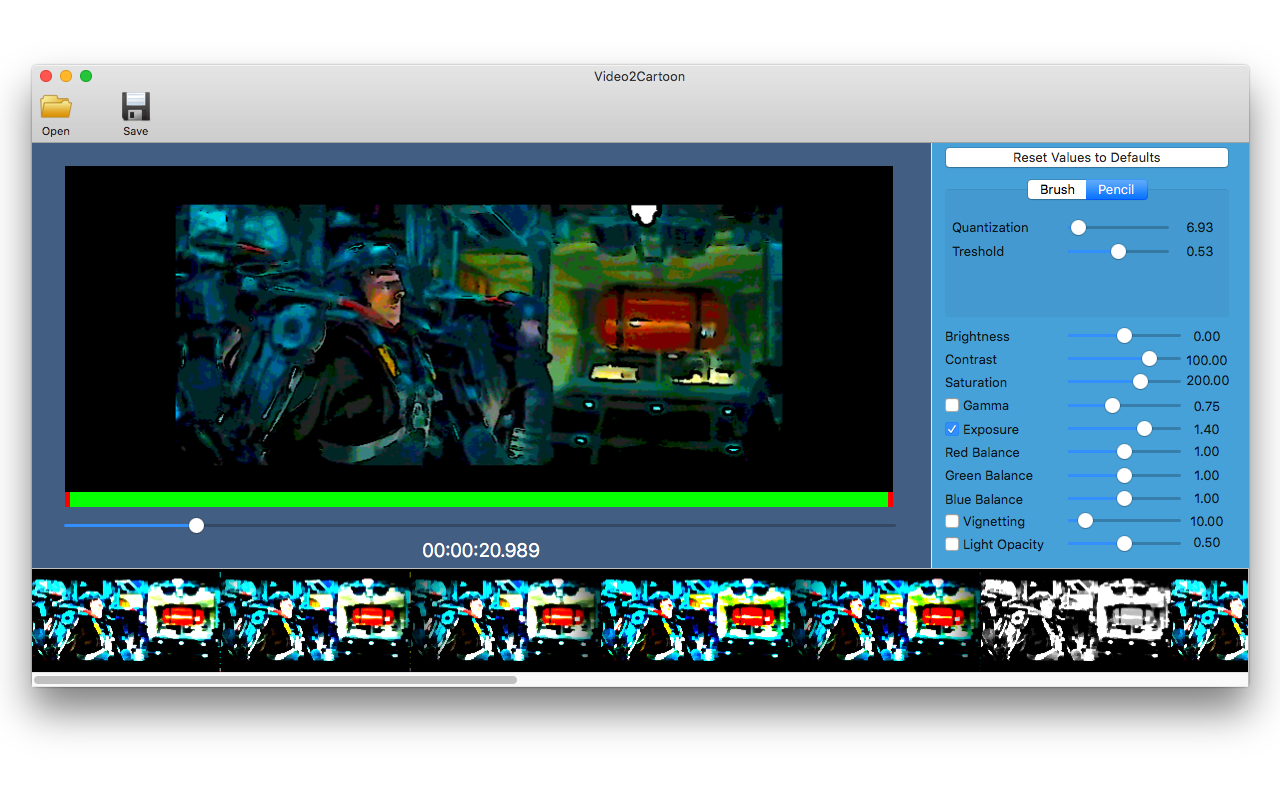Click the Light Opacity slider handle
The image size is (1280, 800).
[1124, 544]
